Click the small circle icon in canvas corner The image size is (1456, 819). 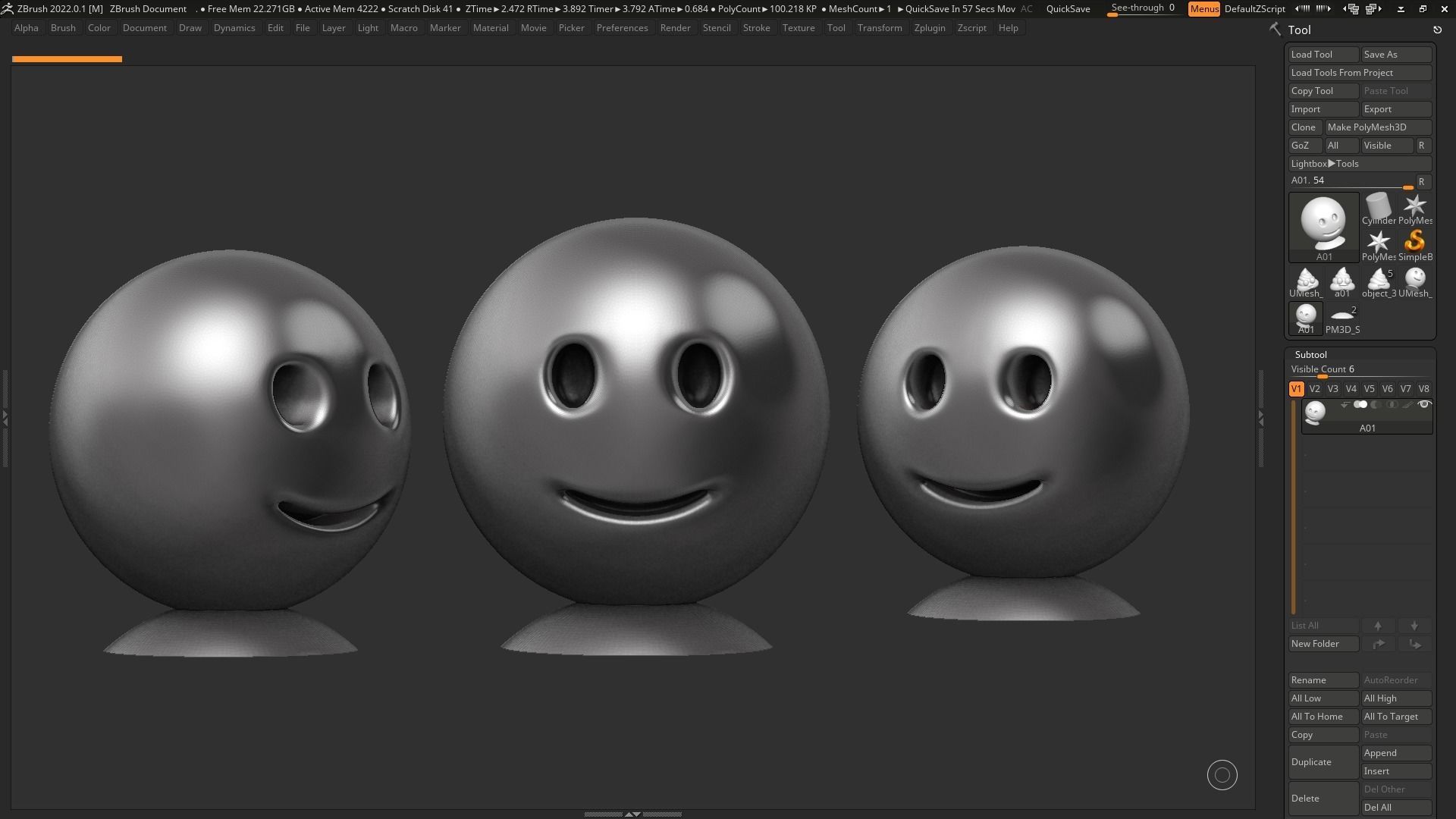1222,775
